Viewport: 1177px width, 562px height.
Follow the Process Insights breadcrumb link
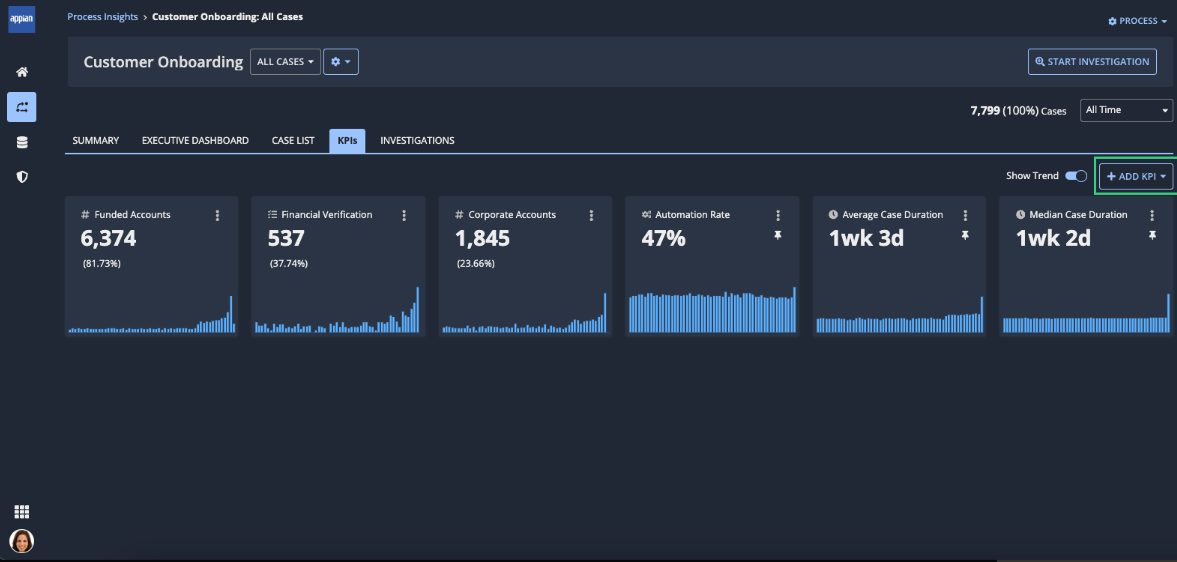[x=102, y=17]
